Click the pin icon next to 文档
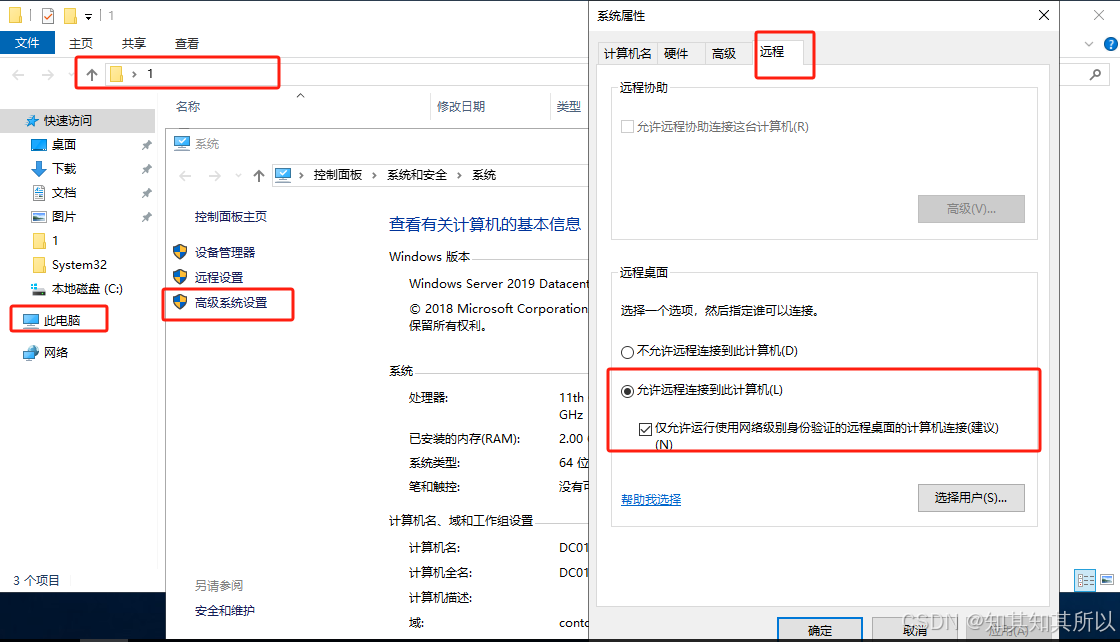Viewport: 1120px width, 642px height. (146, 193)
